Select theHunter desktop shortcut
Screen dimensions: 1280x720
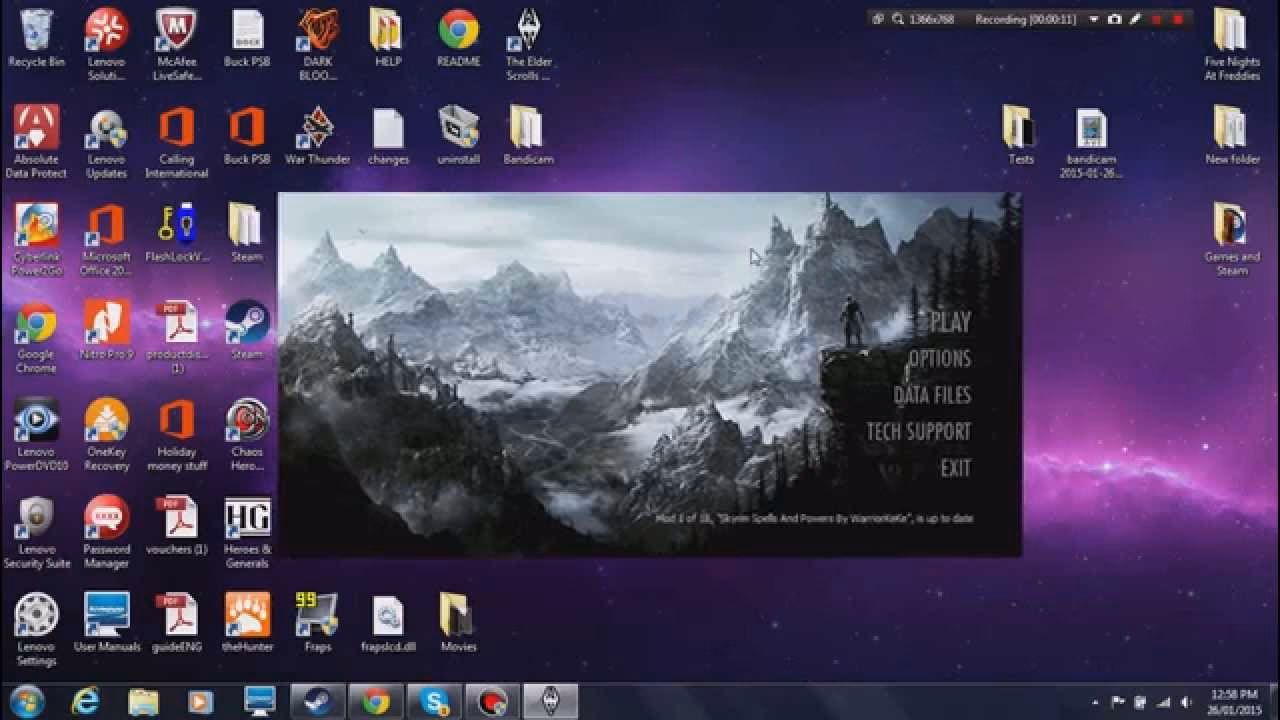[x=247, y=623]
